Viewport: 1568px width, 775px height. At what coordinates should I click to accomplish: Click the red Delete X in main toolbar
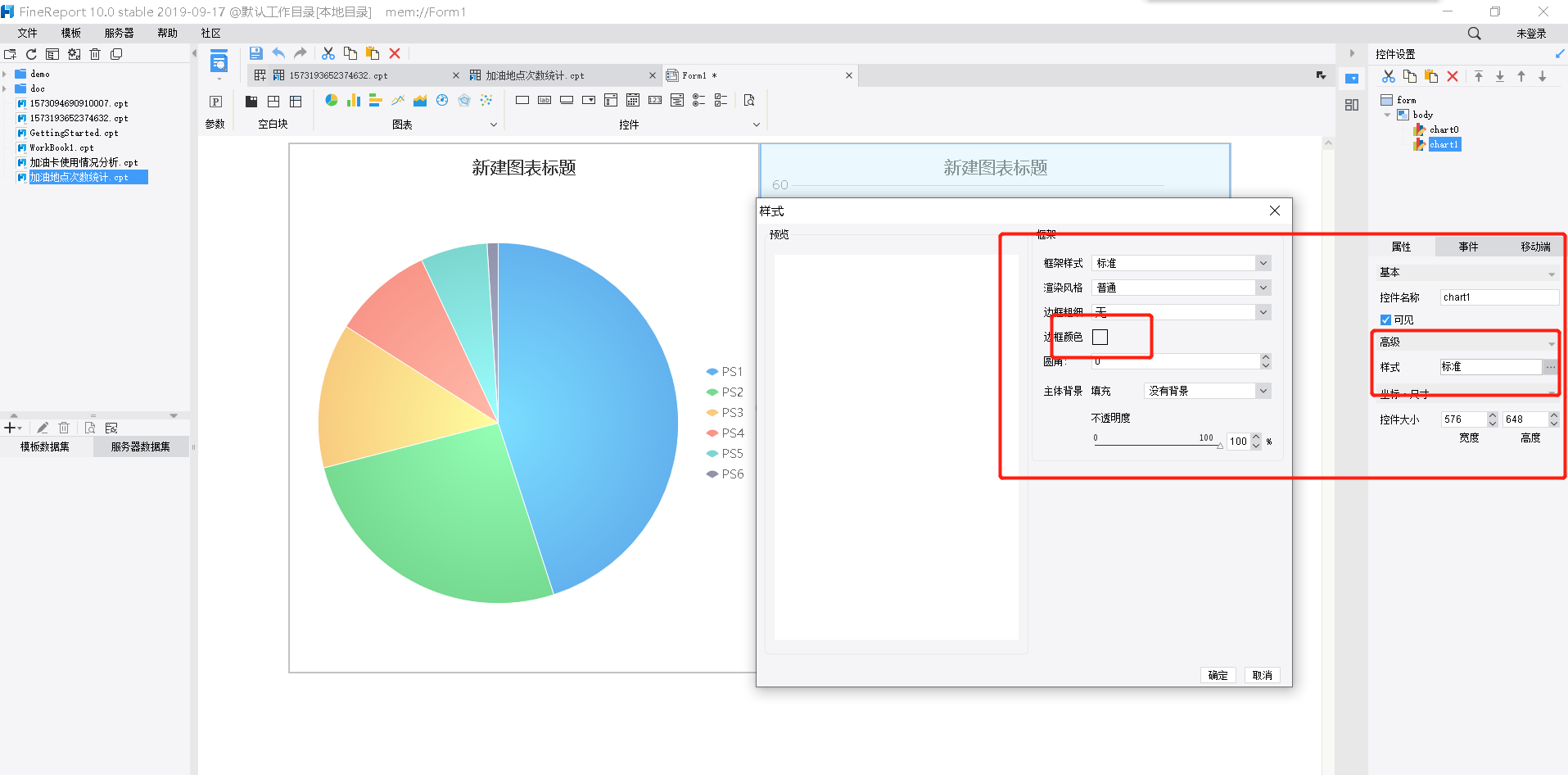[x=395, y=53]
